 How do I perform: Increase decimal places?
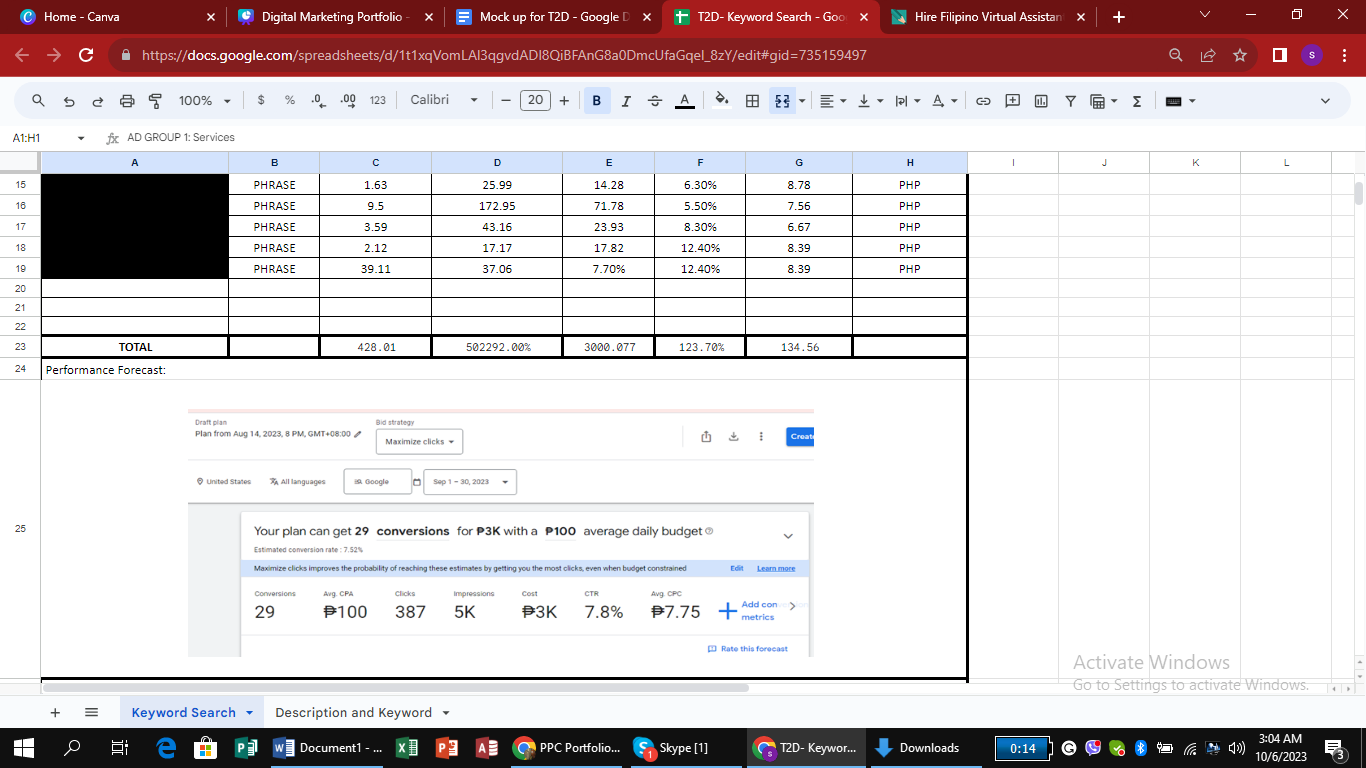click(x=348, y=101)
